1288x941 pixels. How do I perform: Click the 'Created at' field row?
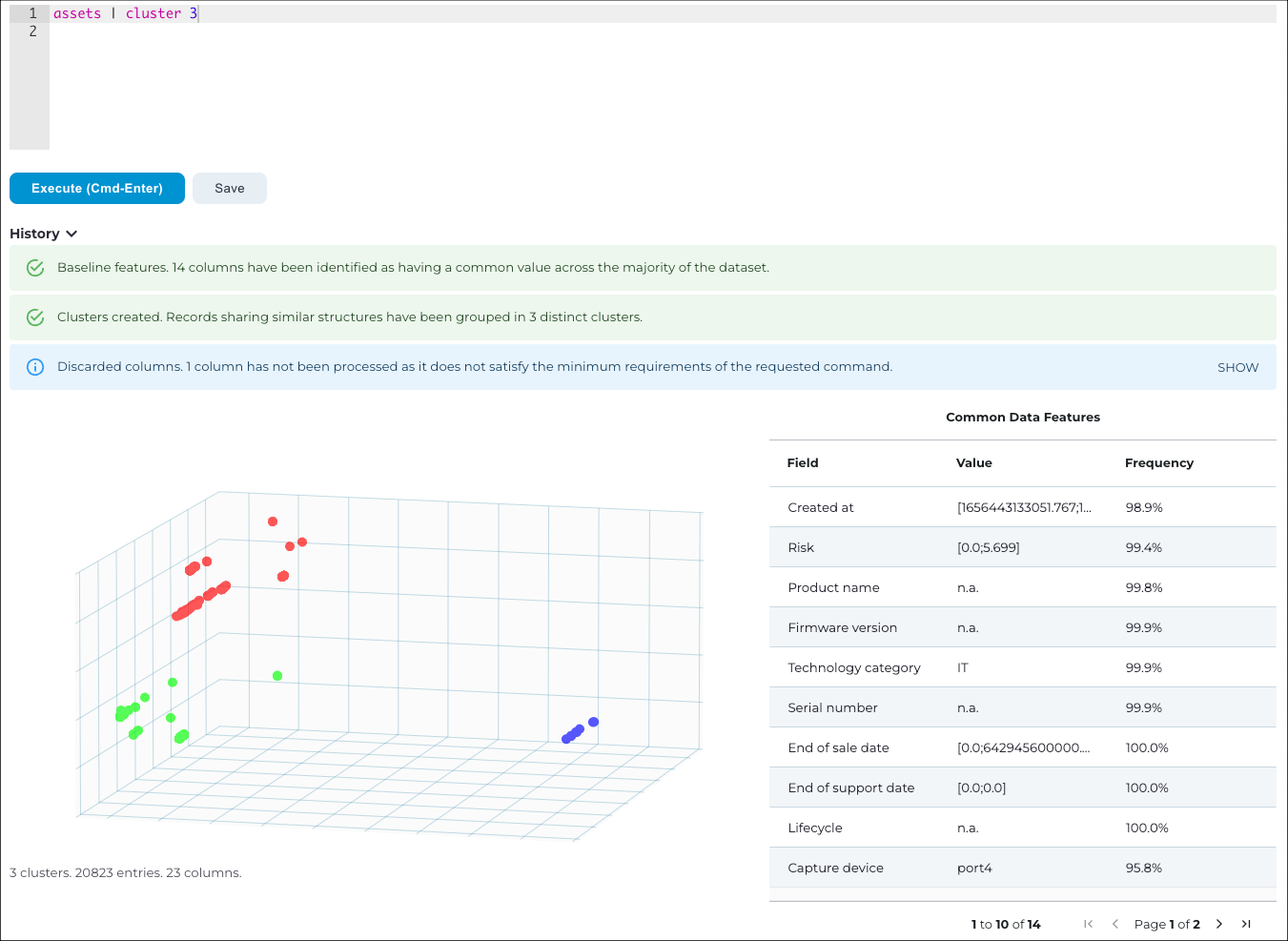tap(1023, 507)
